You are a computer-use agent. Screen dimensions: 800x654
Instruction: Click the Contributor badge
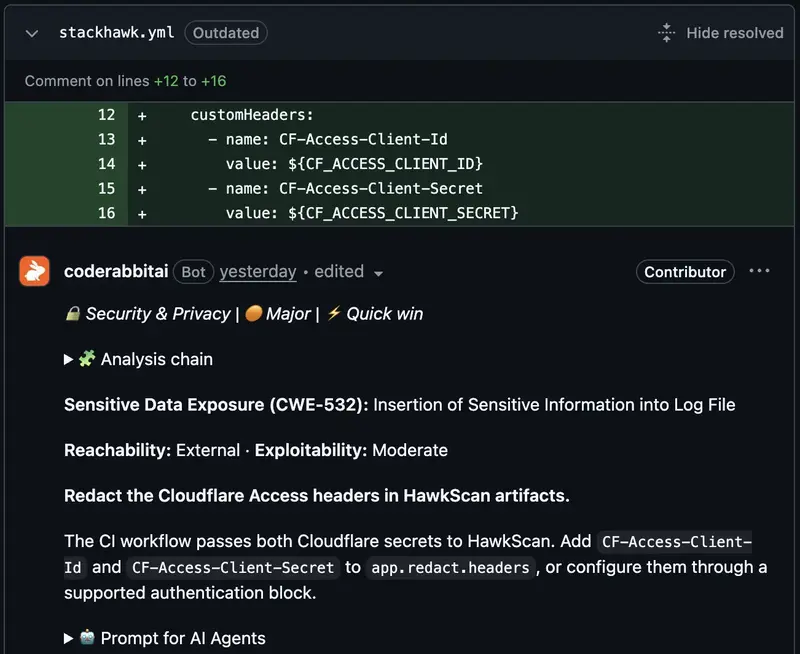685,272
